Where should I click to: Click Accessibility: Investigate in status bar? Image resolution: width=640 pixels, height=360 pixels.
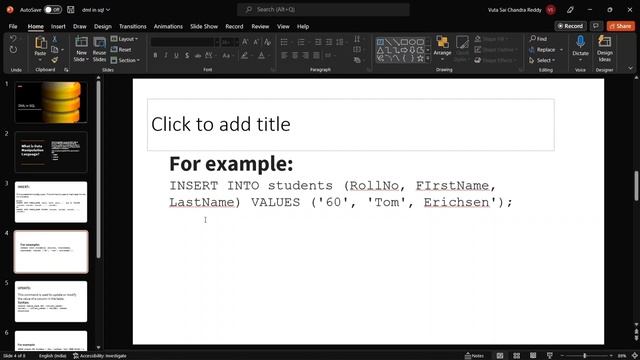[x=100, y=356]
